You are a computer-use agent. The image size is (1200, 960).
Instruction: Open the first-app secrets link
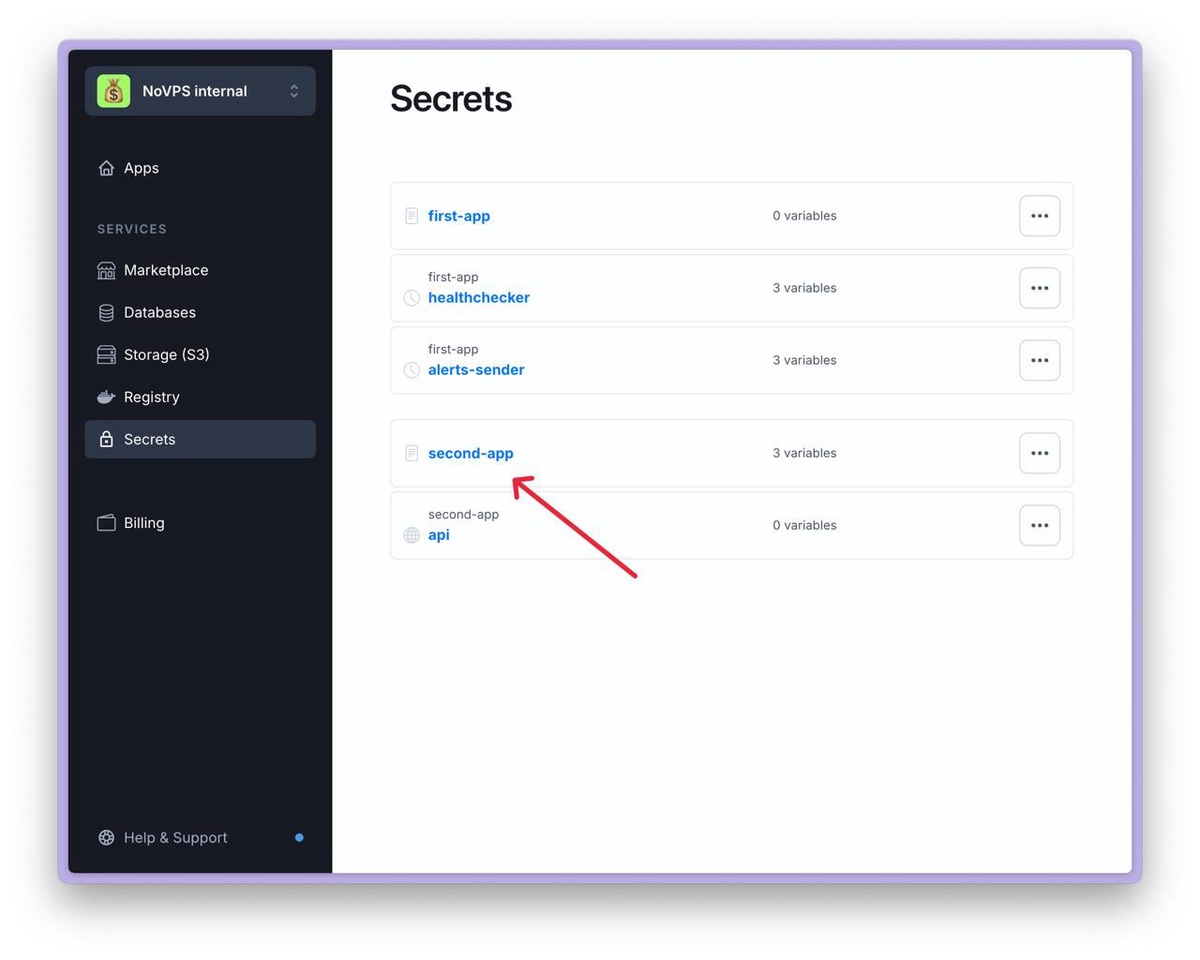[459, 216]
